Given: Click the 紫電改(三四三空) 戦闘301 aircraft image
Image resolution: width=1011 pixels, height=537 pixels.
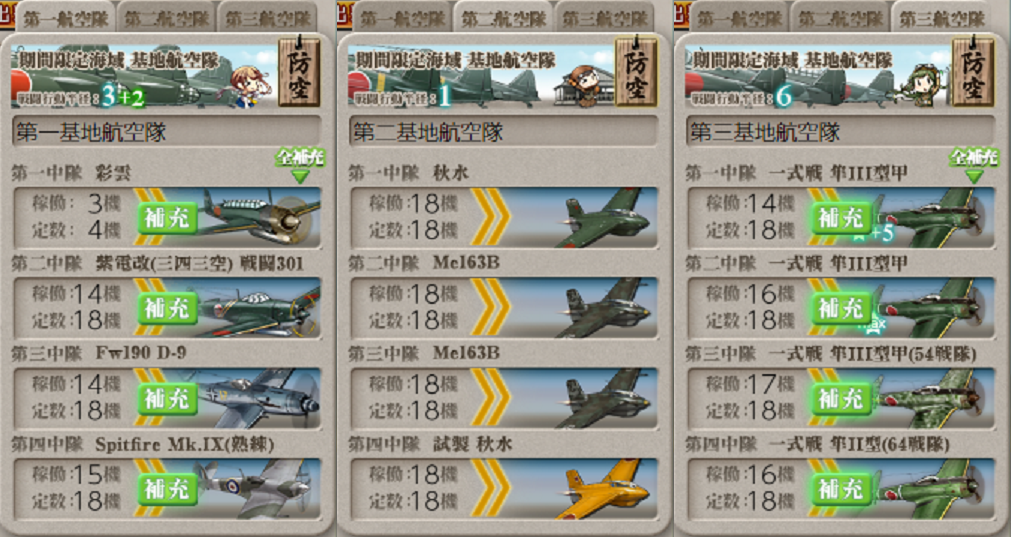Looking at the screenshot, I should click(258, 308).
